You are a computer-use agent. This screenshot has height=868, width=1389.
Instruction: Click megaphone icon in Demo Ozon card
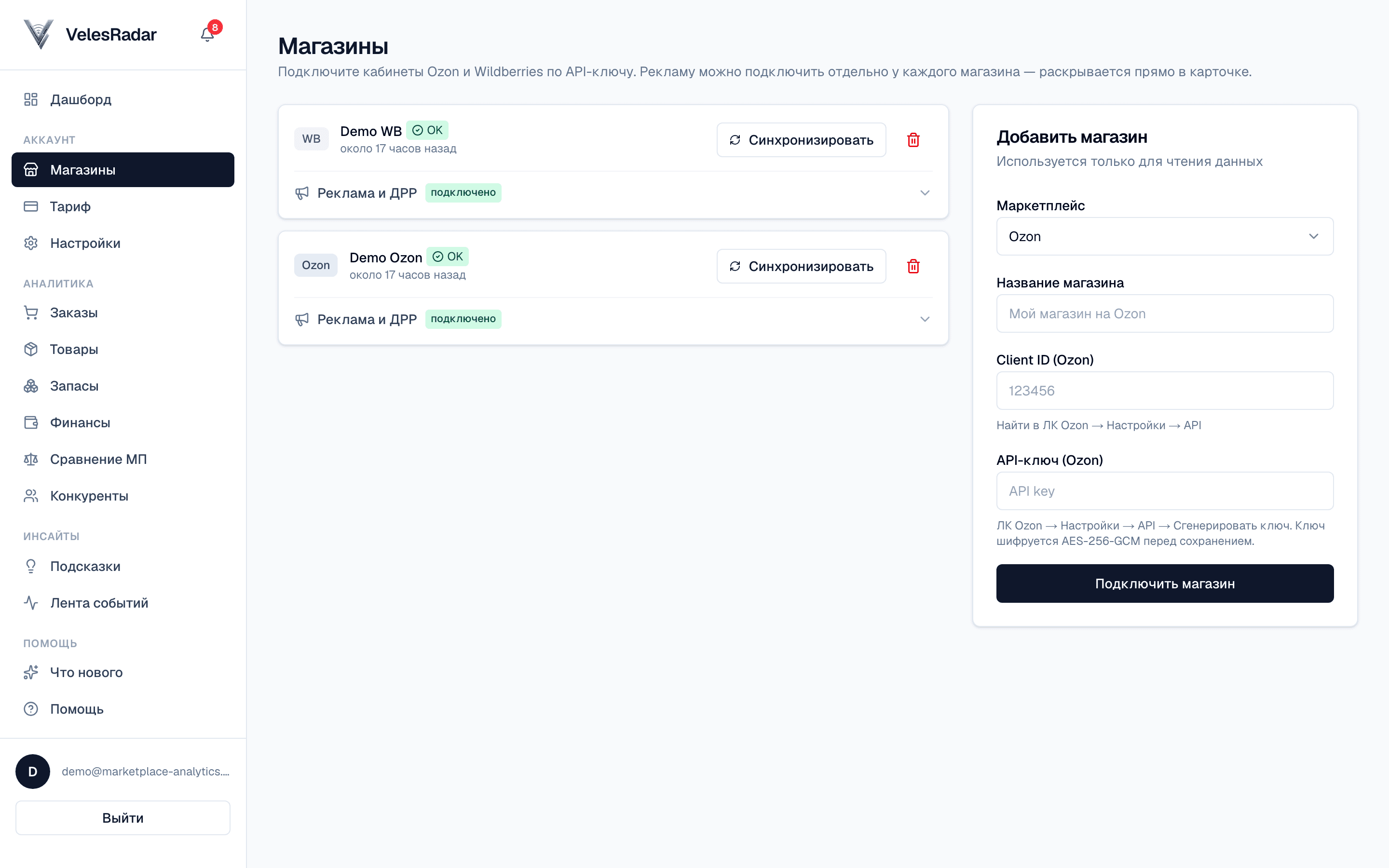point(302,319)
